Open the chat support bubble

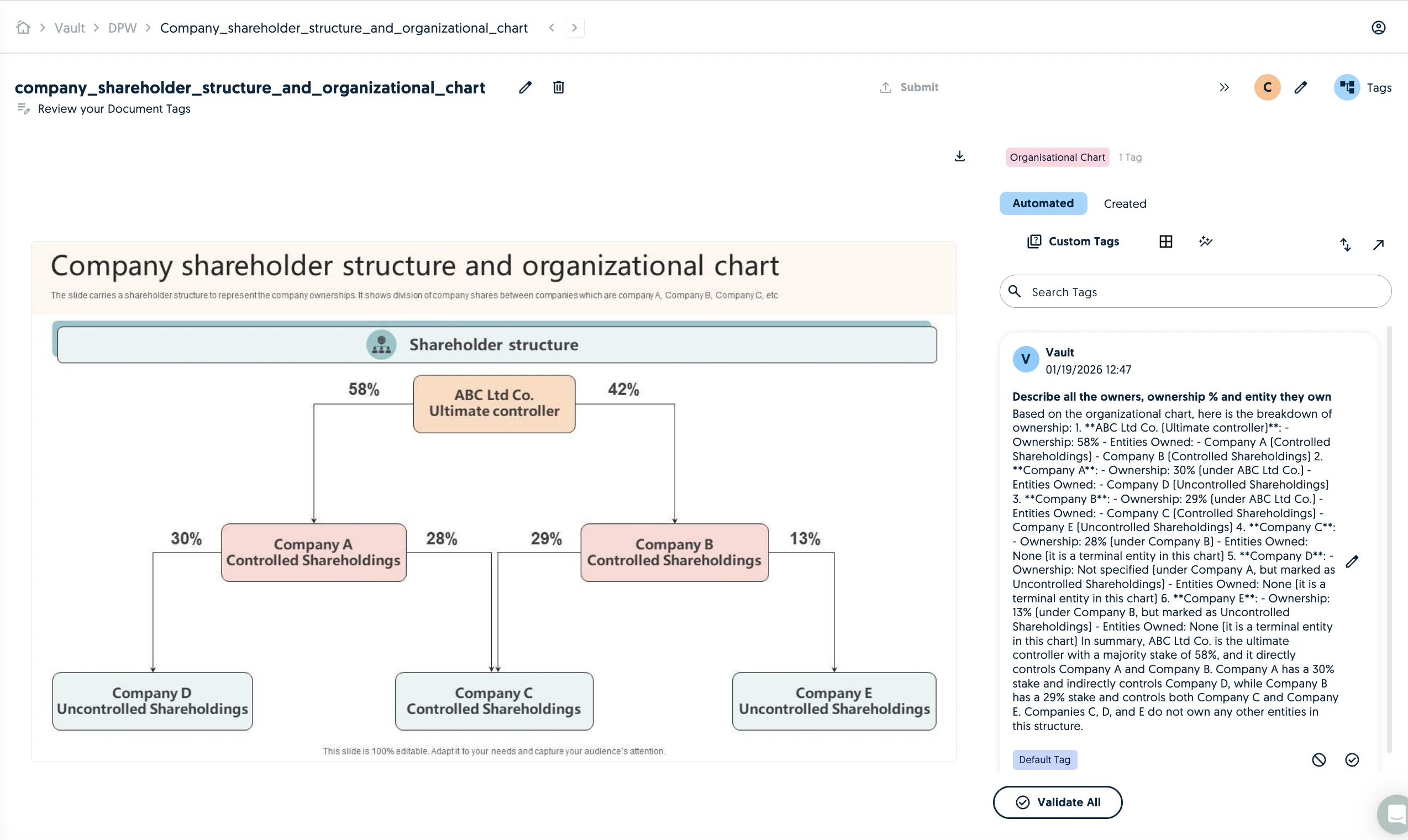coord(1394,815)
